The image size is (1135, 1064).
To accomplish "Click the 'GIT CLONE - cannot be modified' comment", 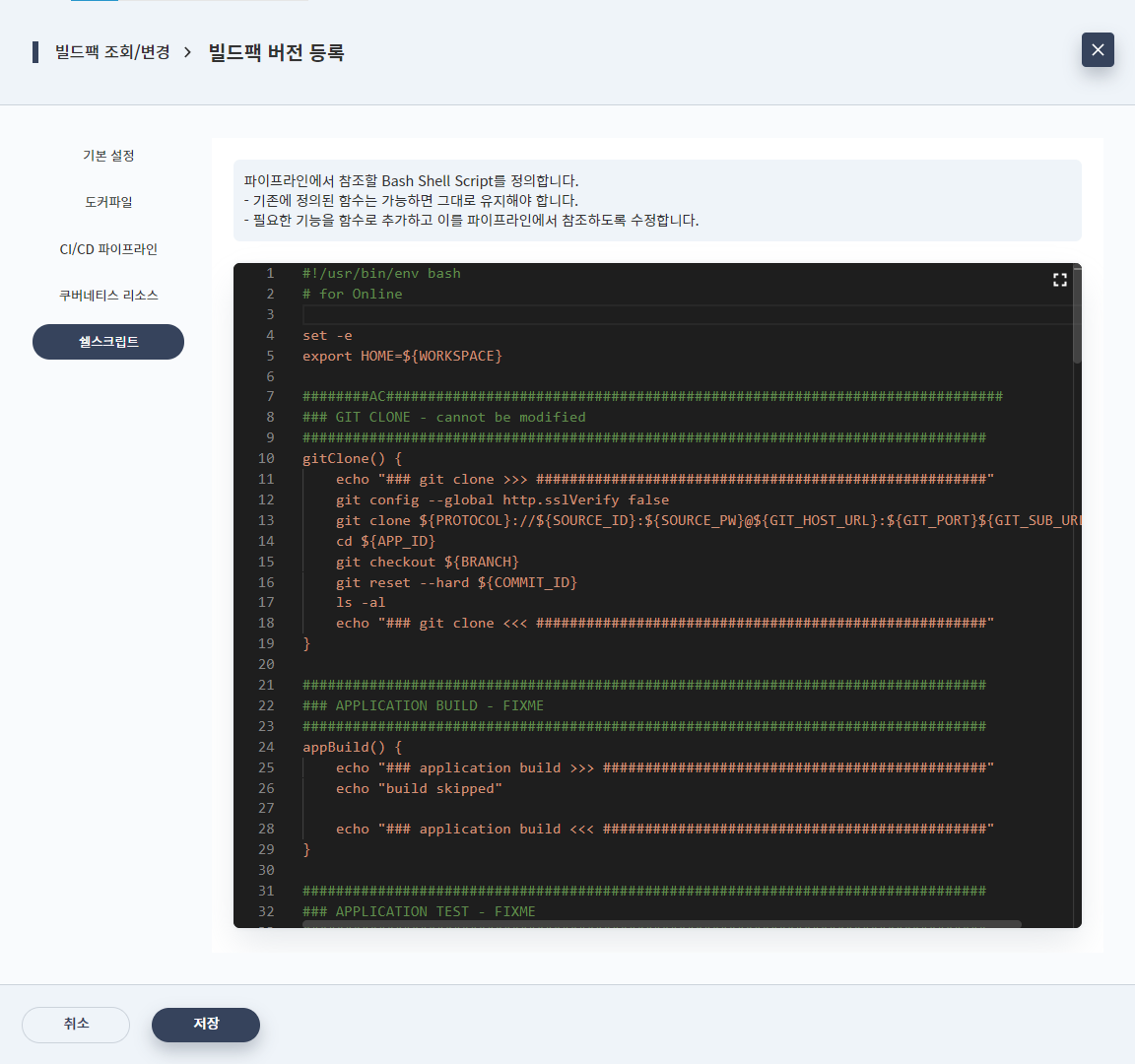I will (x=444, y=418).
